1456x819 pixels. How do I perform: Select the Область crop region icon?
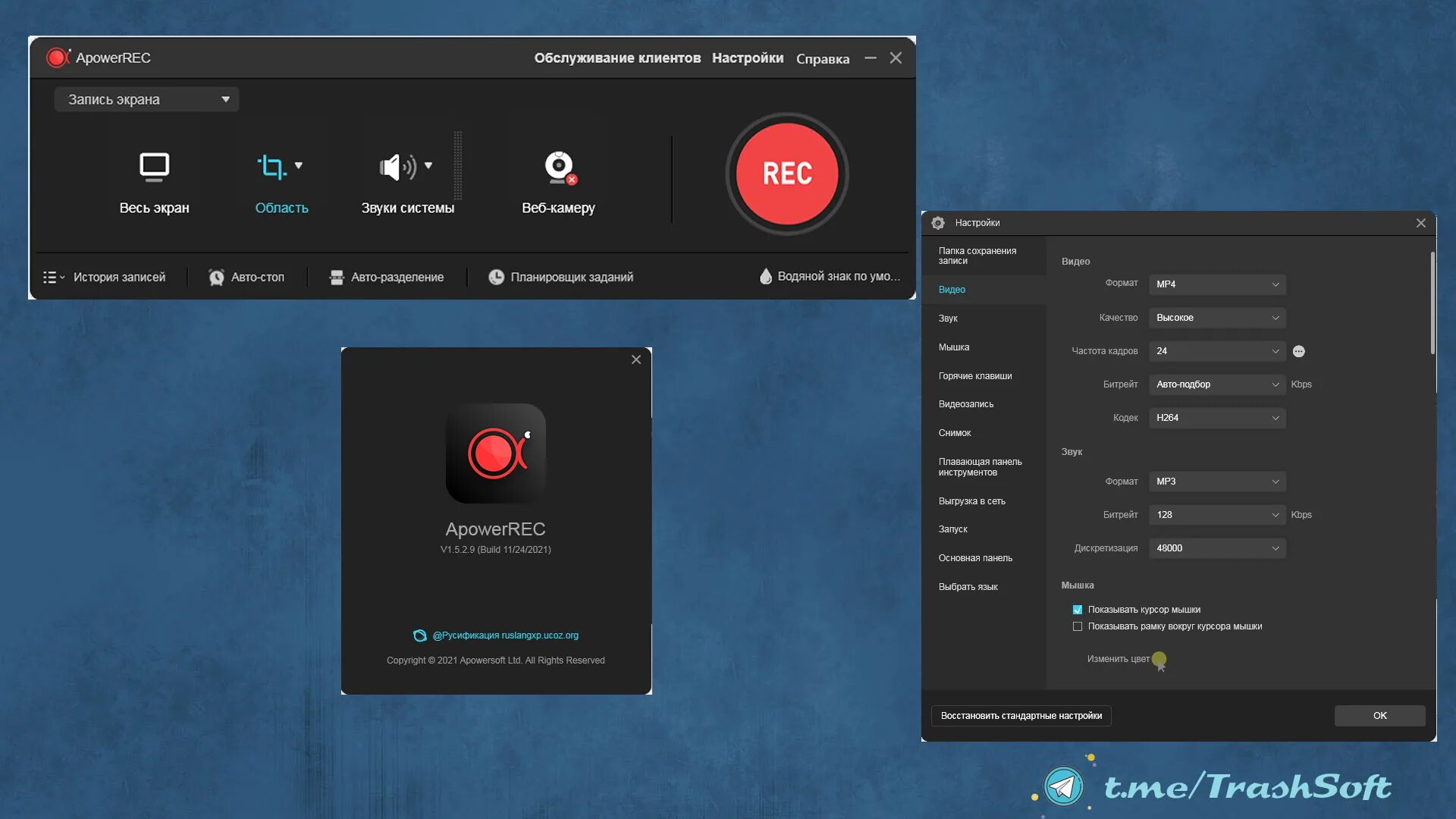tap(271, 167)
